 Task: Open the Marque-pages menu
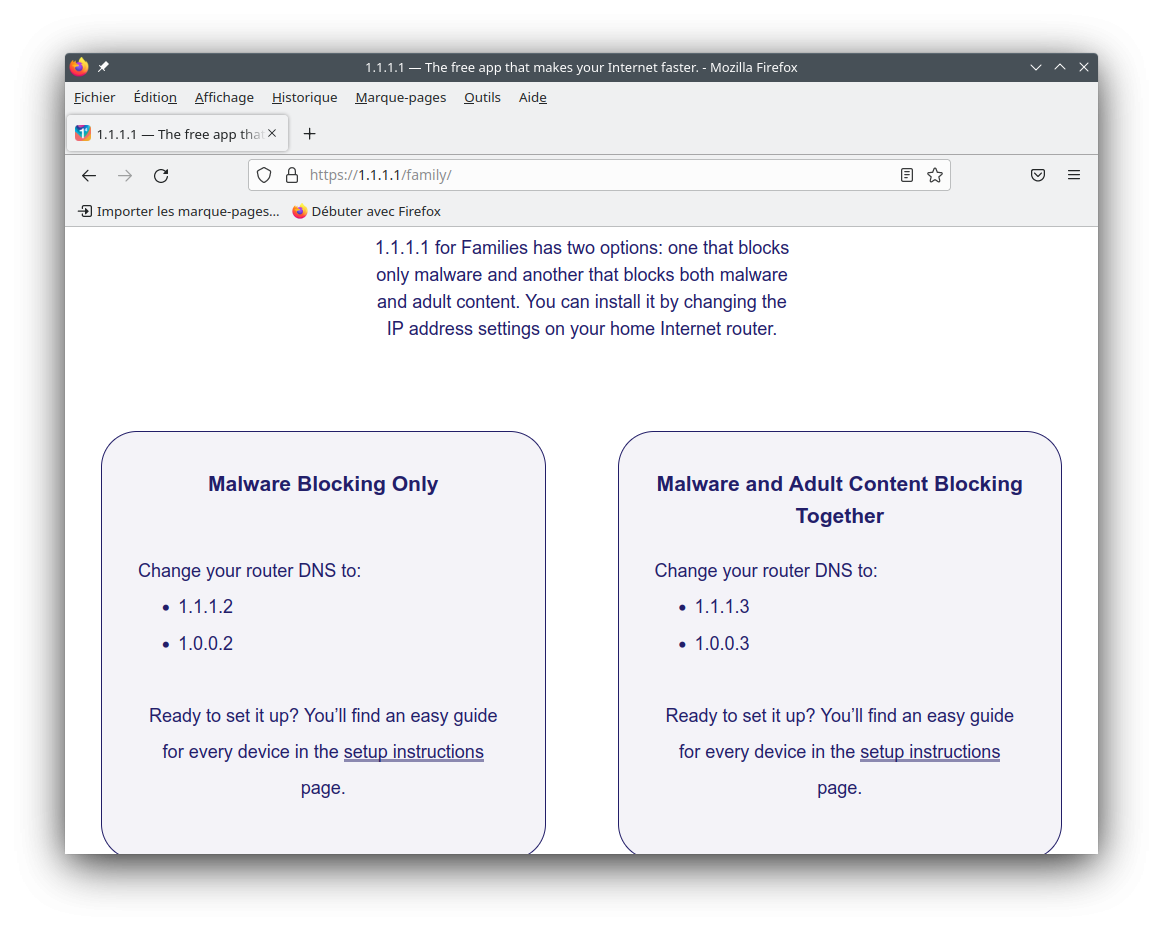coord(401,97)
